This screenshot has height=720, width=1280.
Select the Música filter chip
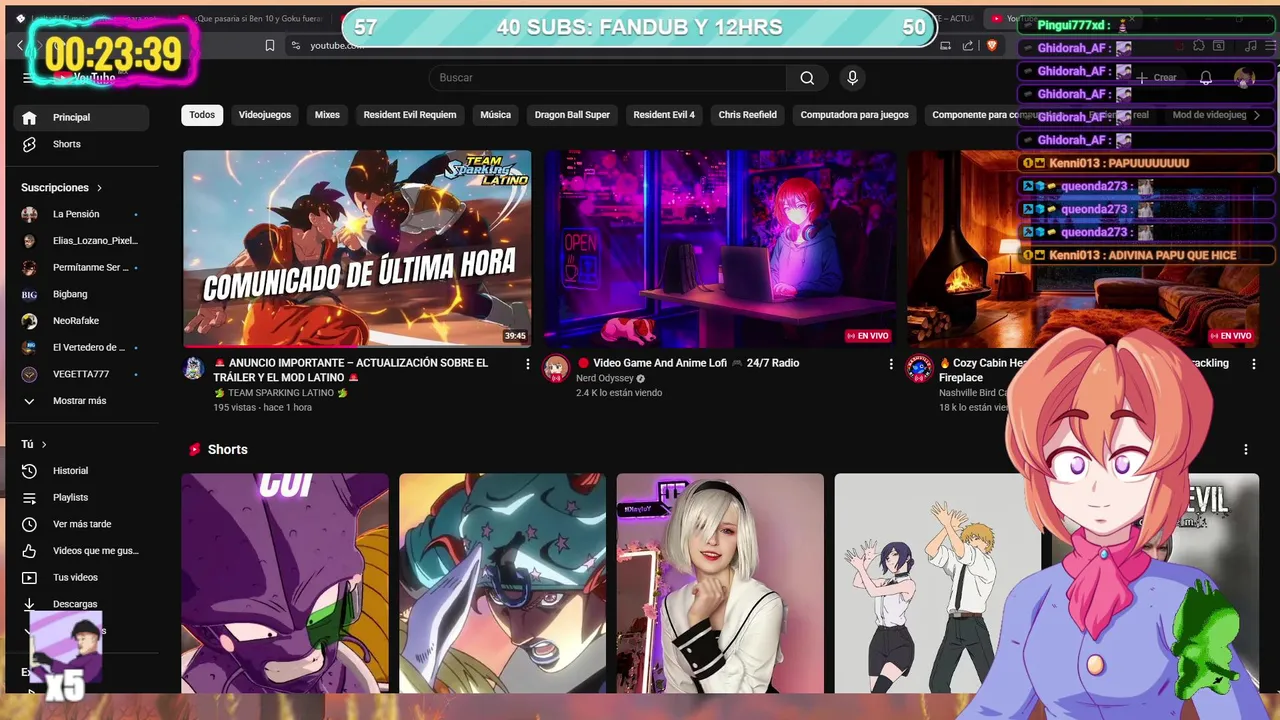coord(495,115)
